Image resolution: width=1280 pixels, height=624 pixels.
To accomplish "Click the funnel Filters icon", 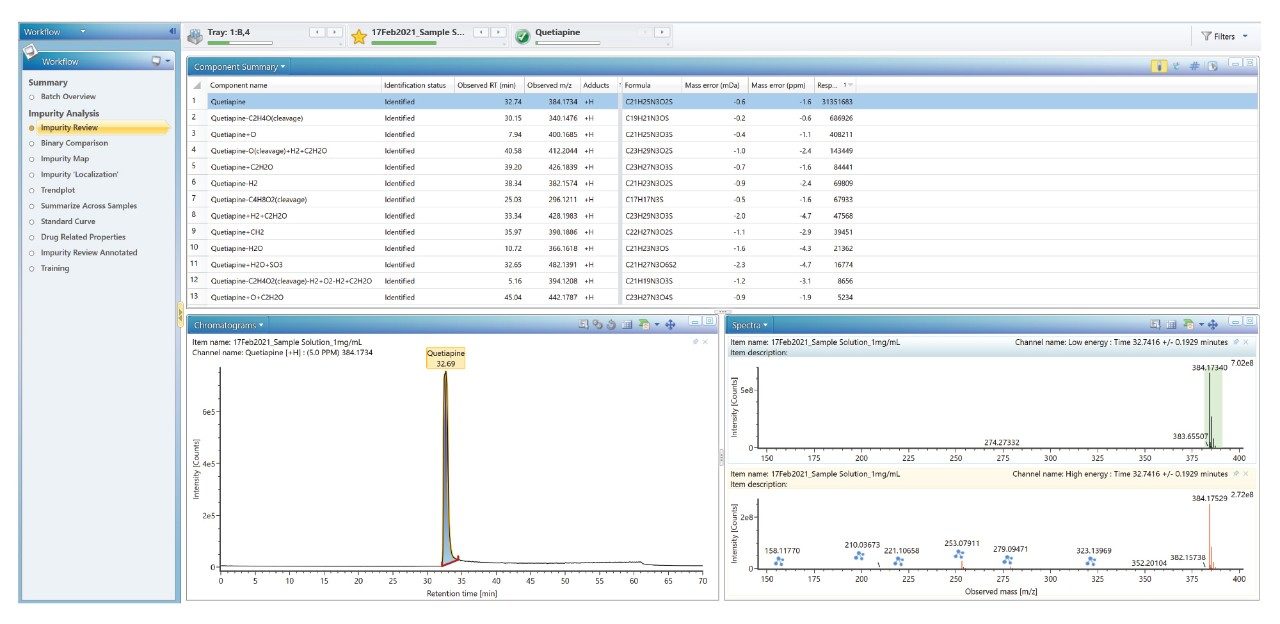I will tap(1206, 36).
